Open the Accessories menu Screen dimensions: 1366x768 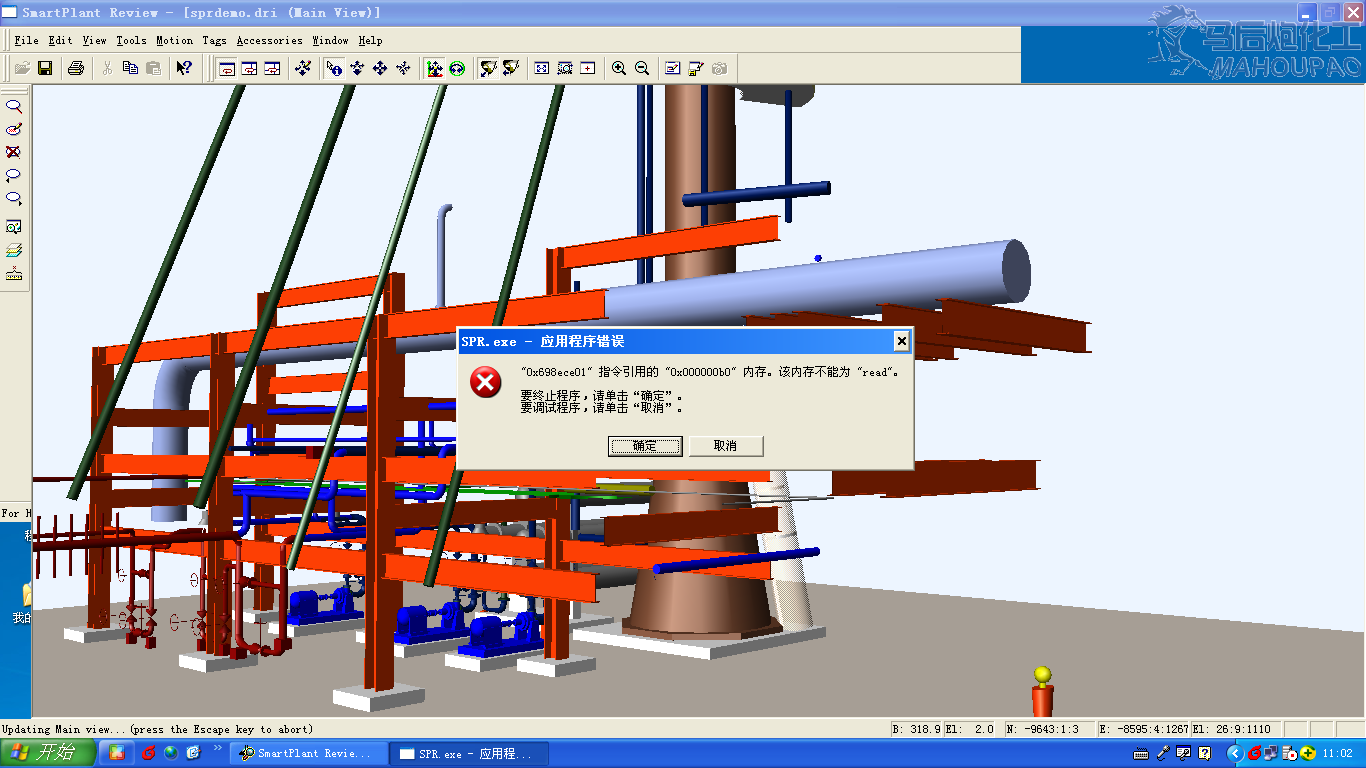[269, 40]
